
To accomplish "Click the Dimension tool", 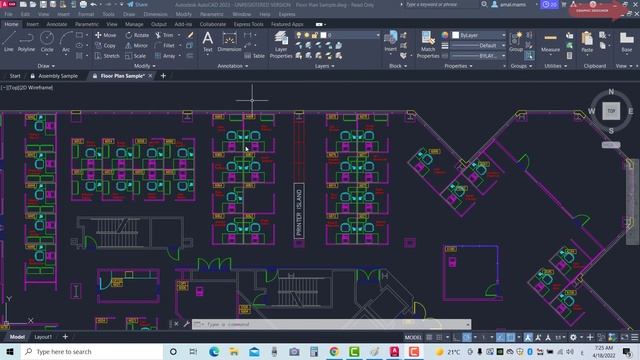I will (x=229, y=42).
